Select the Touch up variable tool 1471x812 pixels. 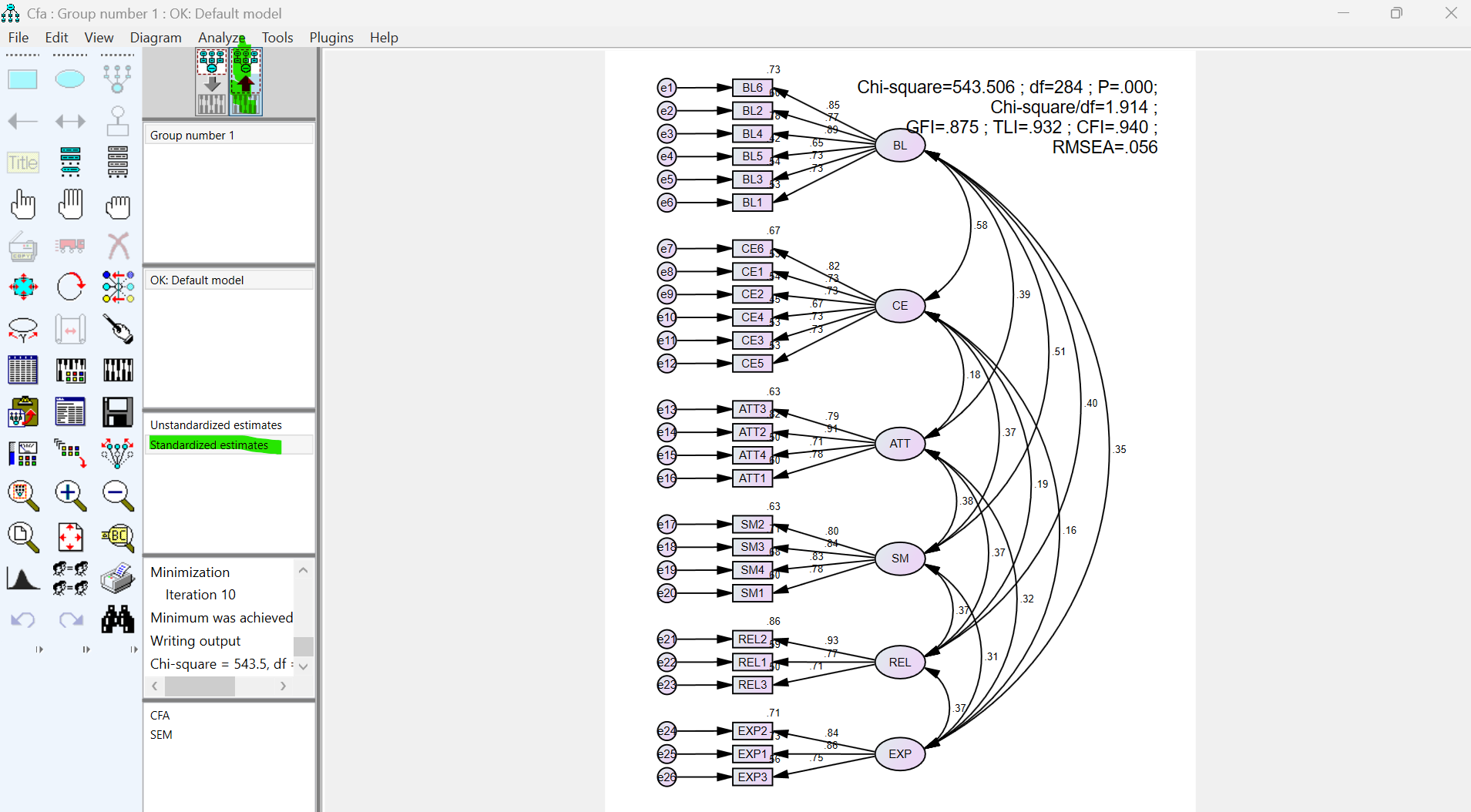coord(117,329)
